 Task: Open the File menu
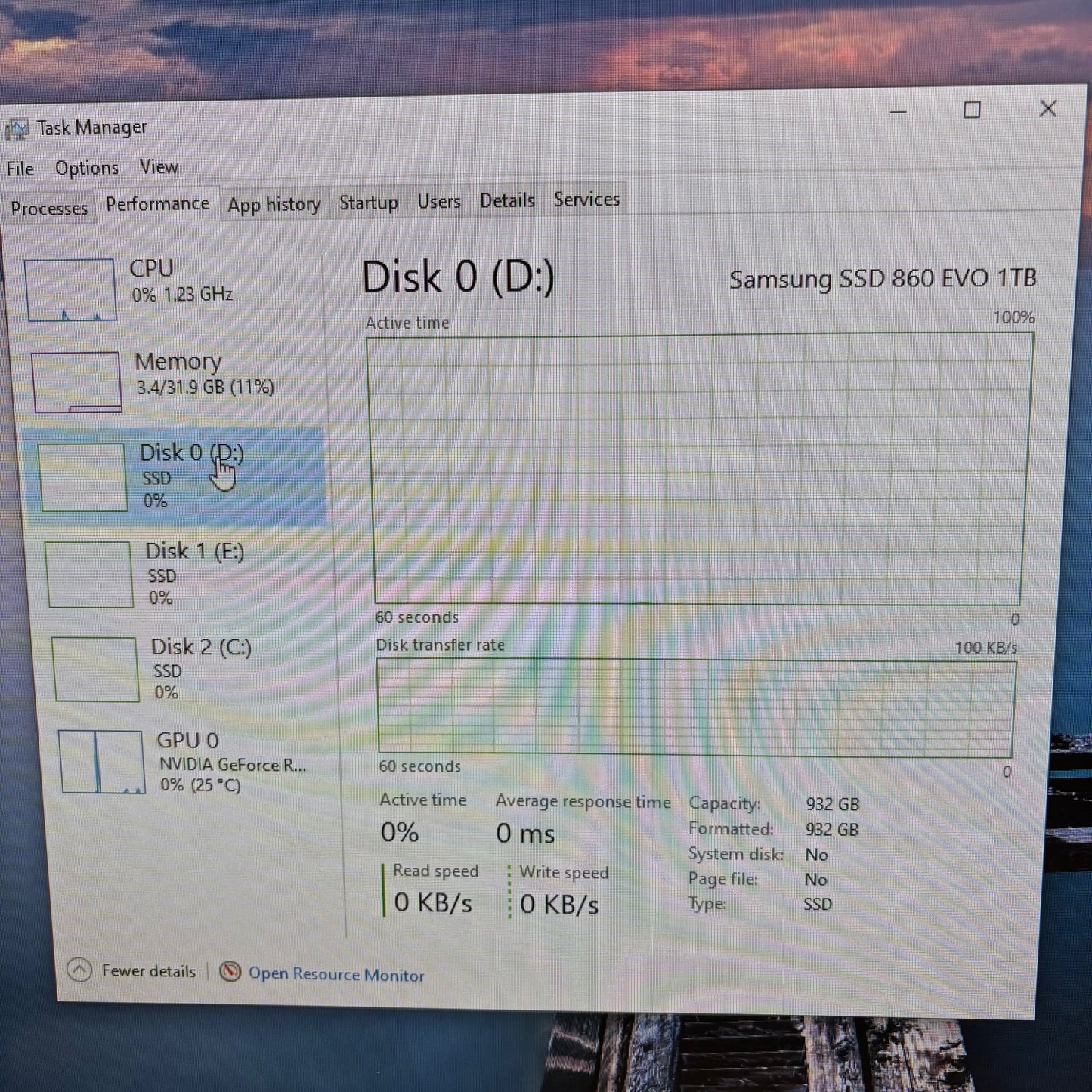(20, 169)
